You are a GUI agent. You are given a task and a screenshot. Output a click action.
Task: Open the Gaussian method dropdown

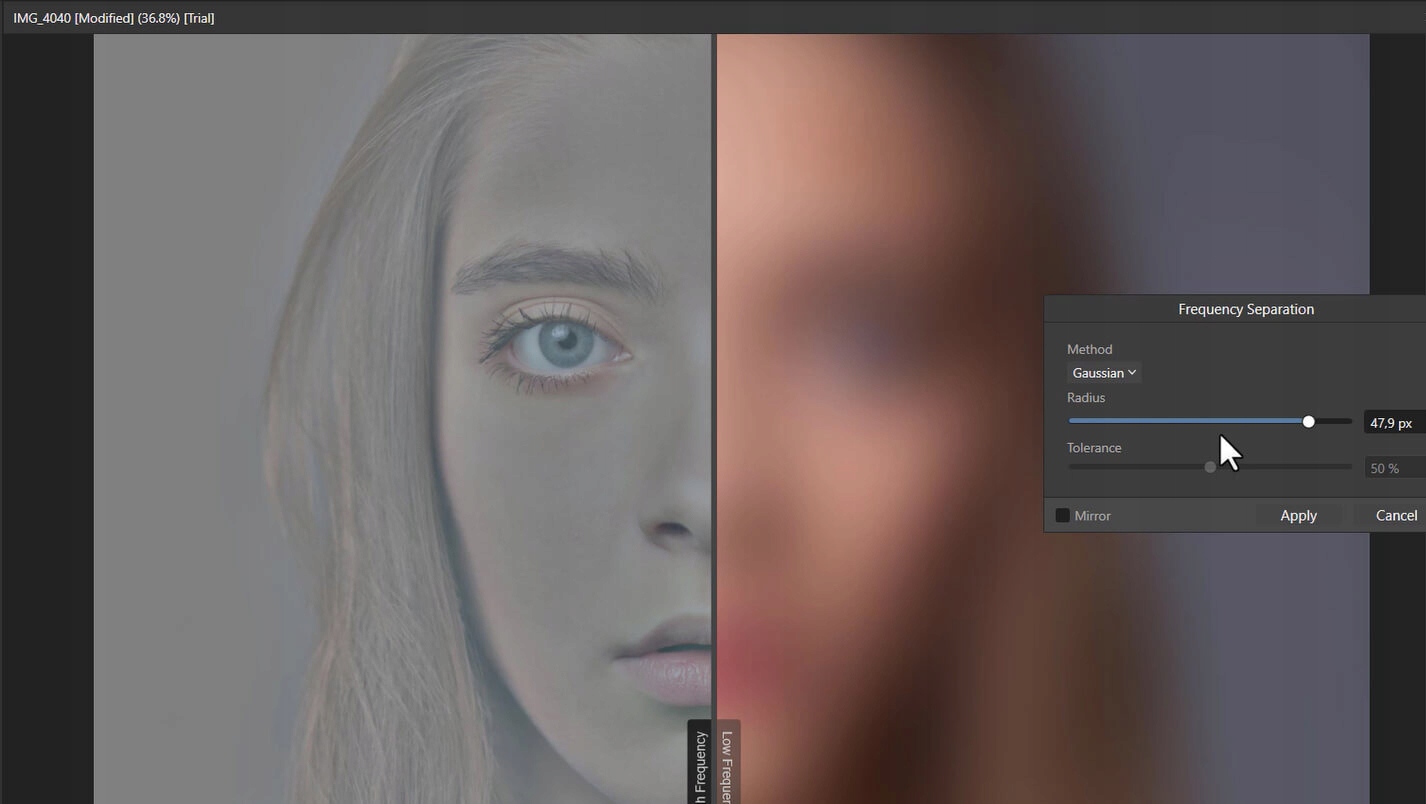1103,373
